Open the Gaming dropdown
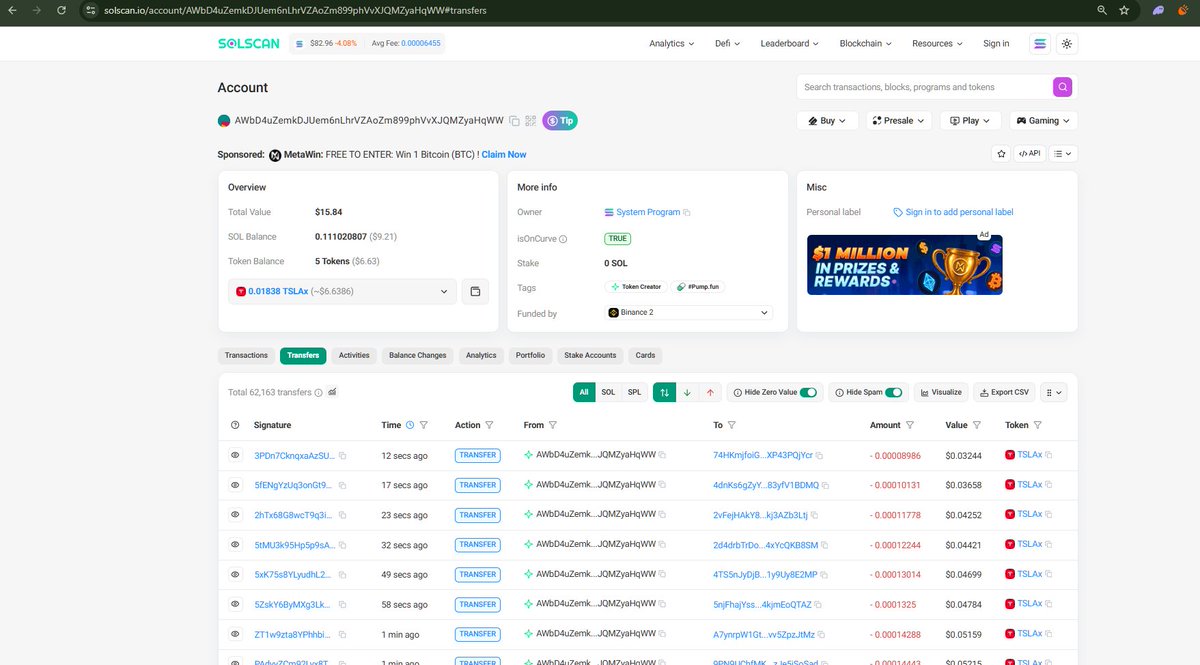The image size is (1200, 665). pyautogui.click(x=1043, y=120)
